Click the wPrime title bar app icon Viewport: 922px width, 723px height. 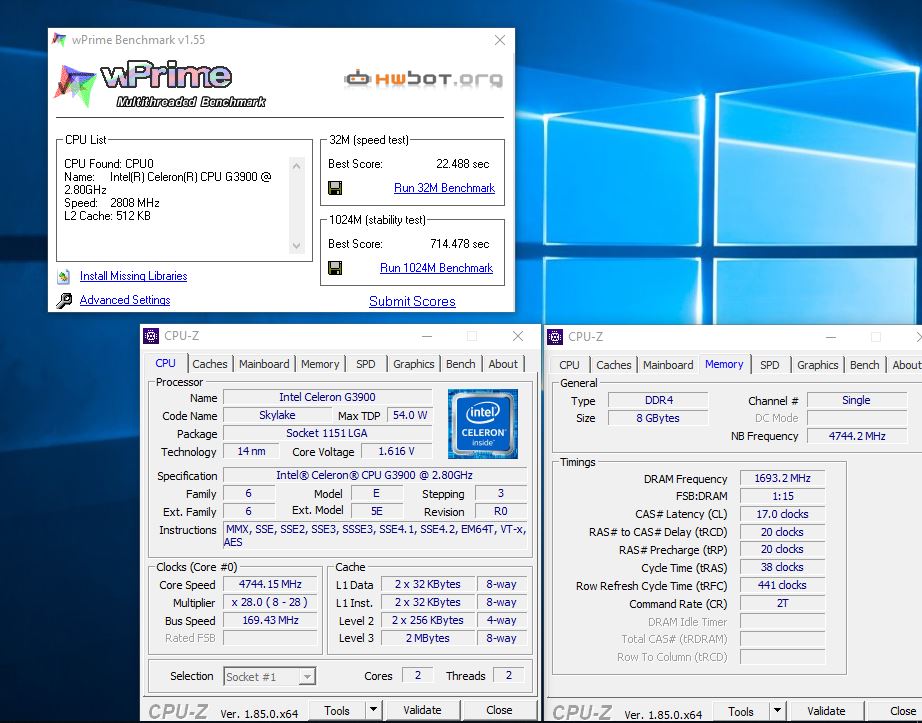click(59, 39)
